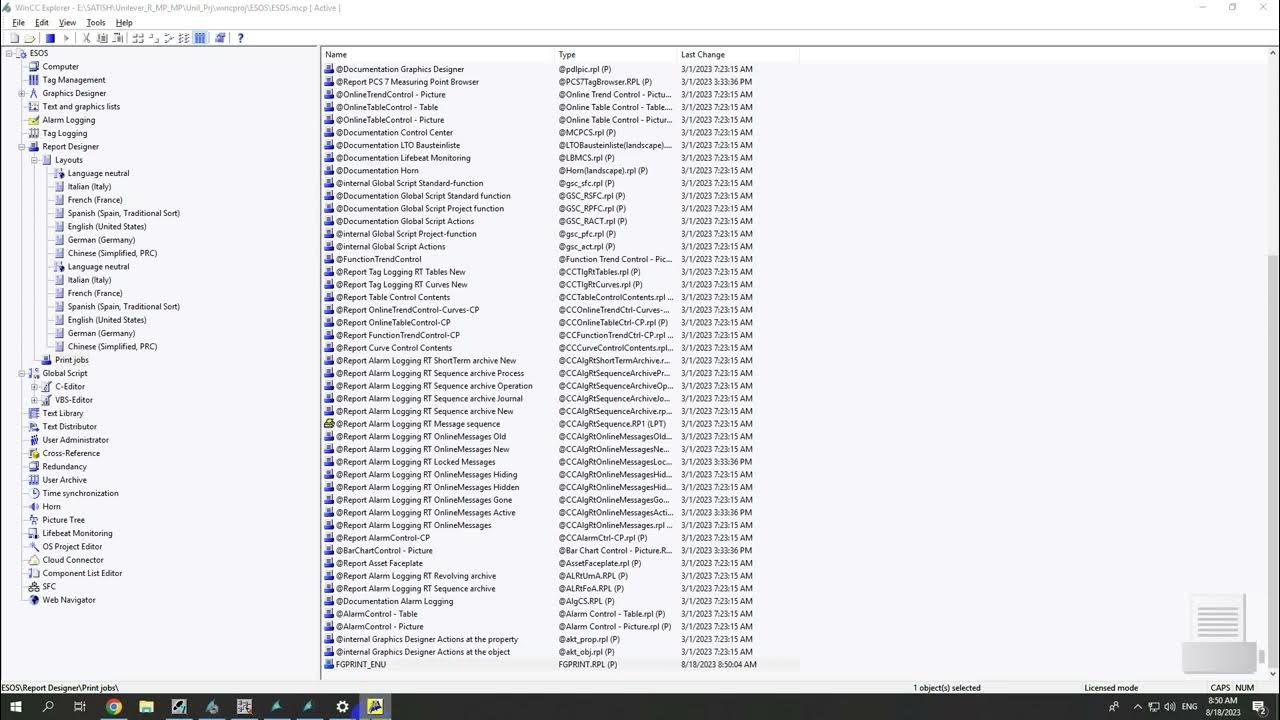Select Text and graphics lists node

pos(81,107)
